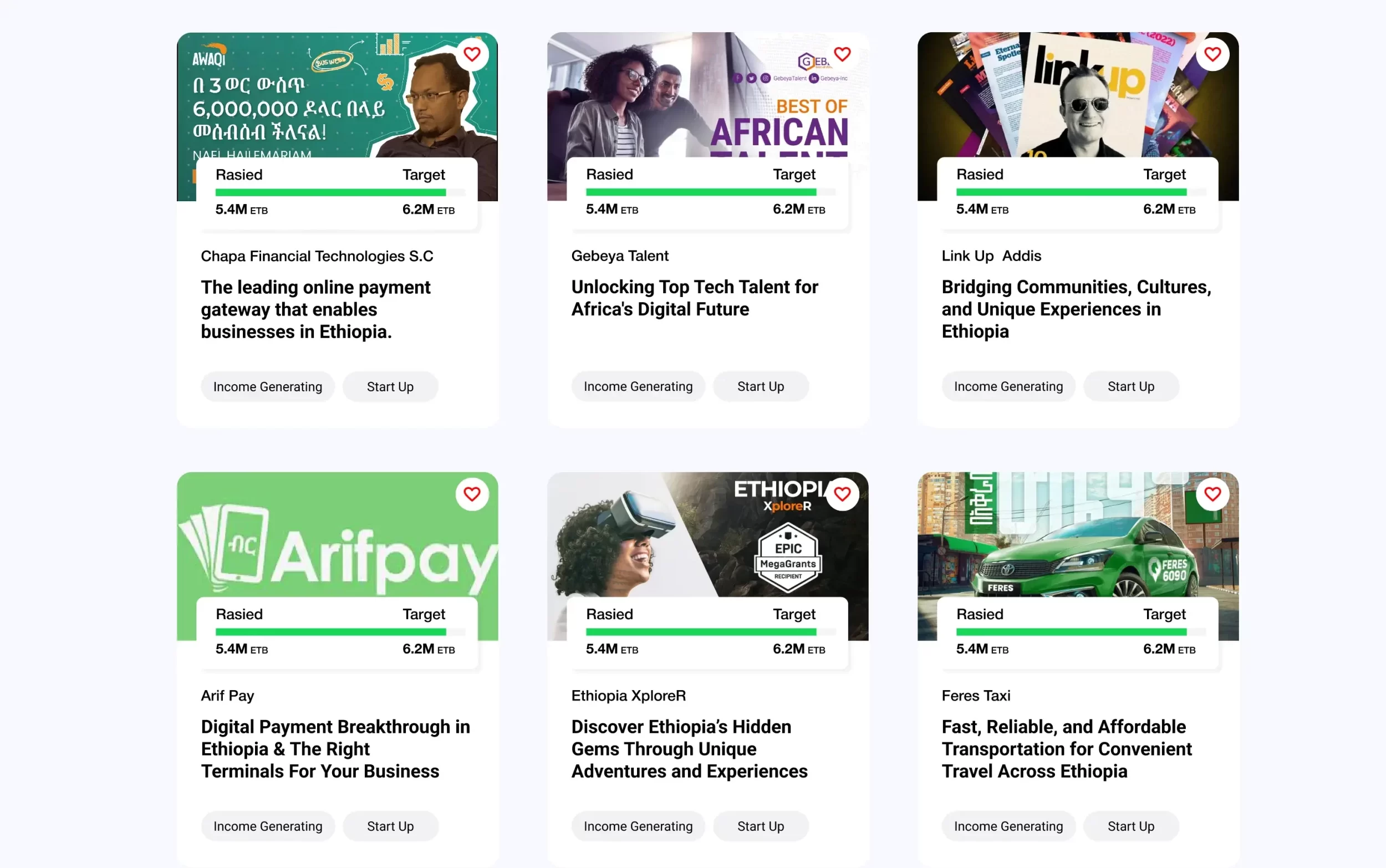Toggle favorite heart on Arif Pay card
Screen dimensions: 1386x868
pos(471,494)
